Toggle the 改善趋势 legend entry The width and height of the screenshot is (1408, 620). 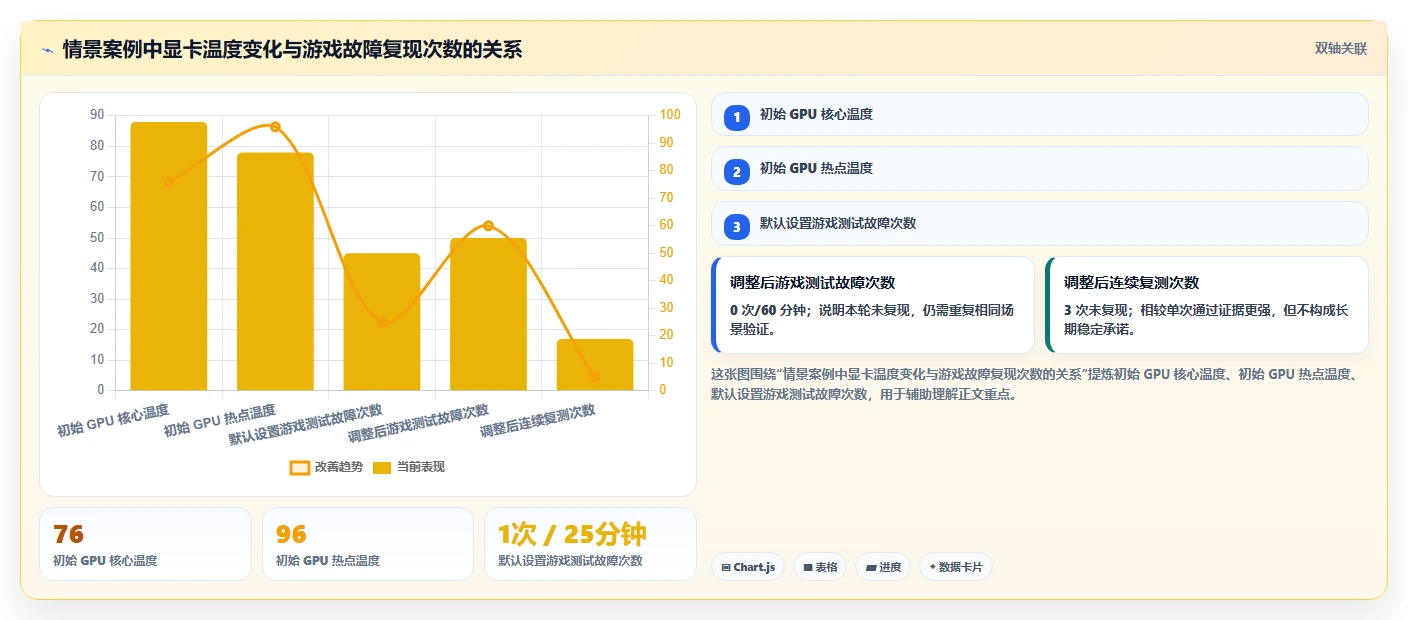tap(326, 467)
